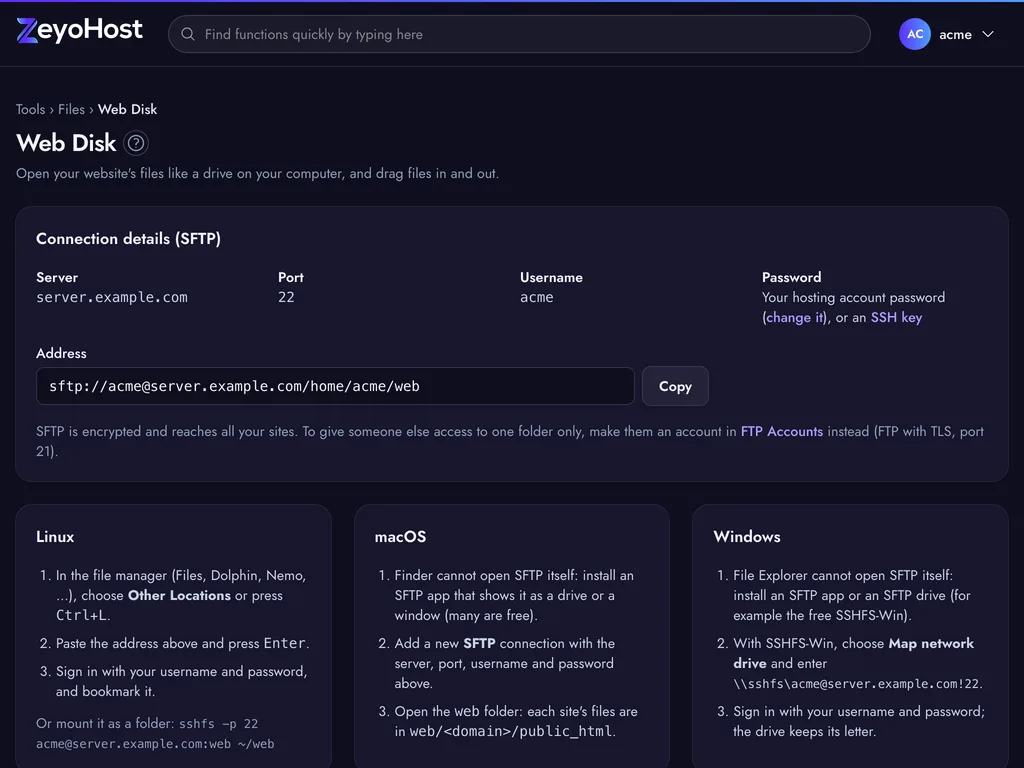1024x768 pixels.
Task: Open the SSH key link
Action: pyautogui.click(x=896, y=317)
